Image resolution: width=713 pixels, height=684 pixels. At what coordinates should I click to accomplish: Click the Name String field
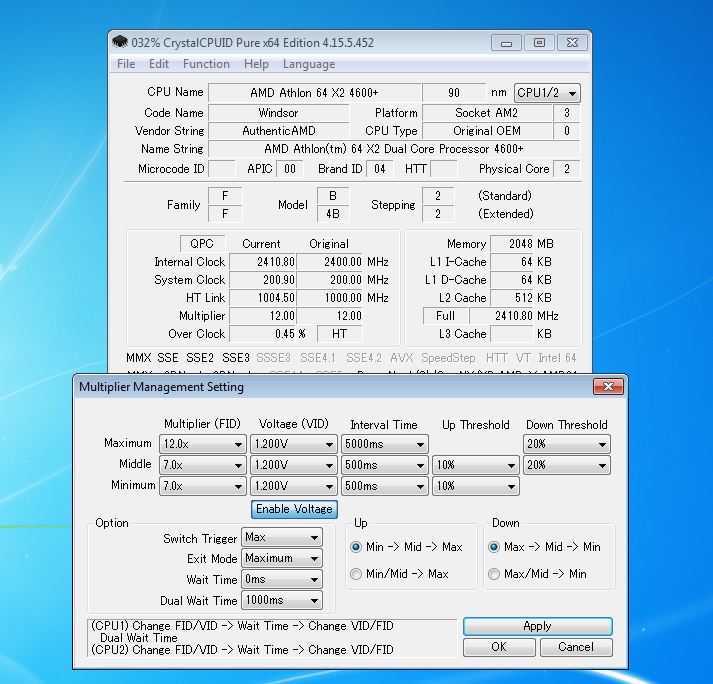(x=394, y=149)
